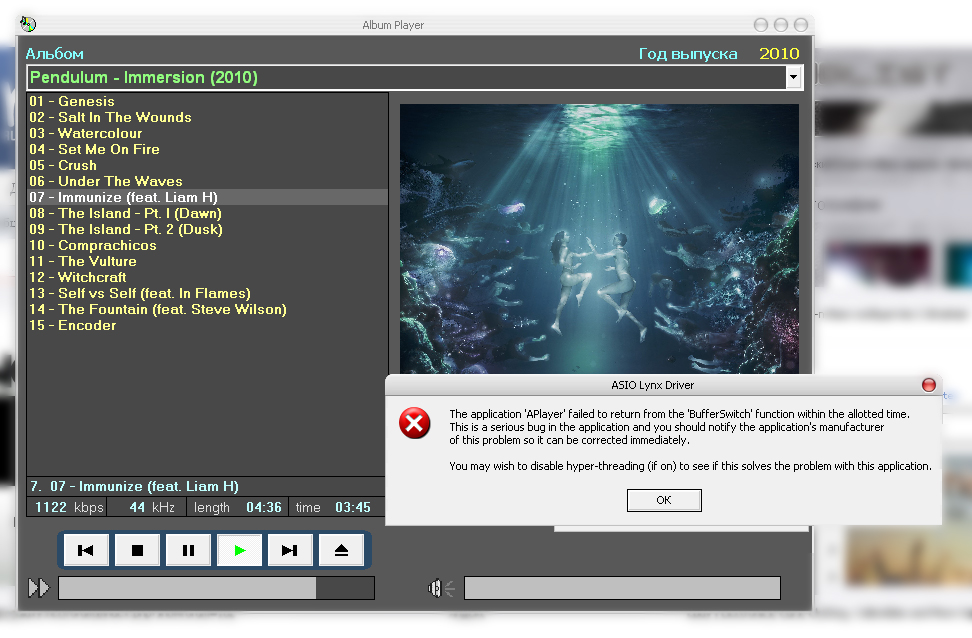Select track 07 - Immunize in the track list
The height and width of the screenshot is (638, 972).
pos(208,197)
